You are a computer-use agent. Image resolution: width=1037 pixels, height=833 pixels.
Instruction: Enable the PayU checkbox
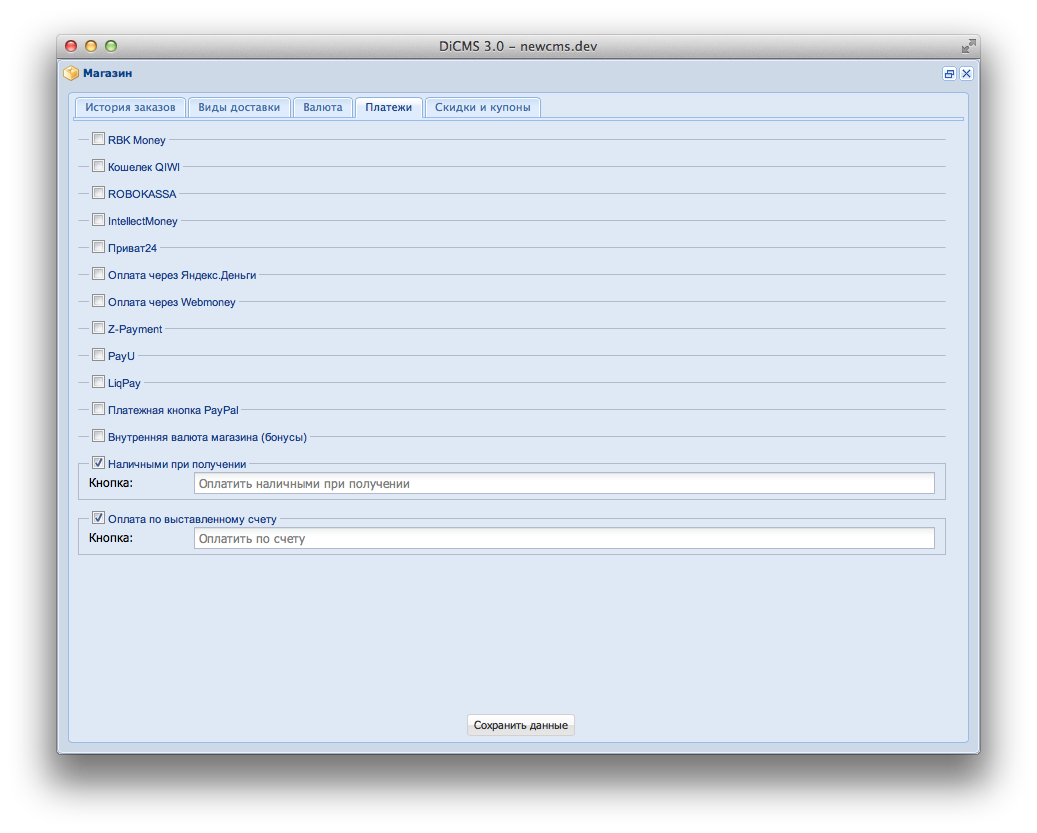click(99, 355)
